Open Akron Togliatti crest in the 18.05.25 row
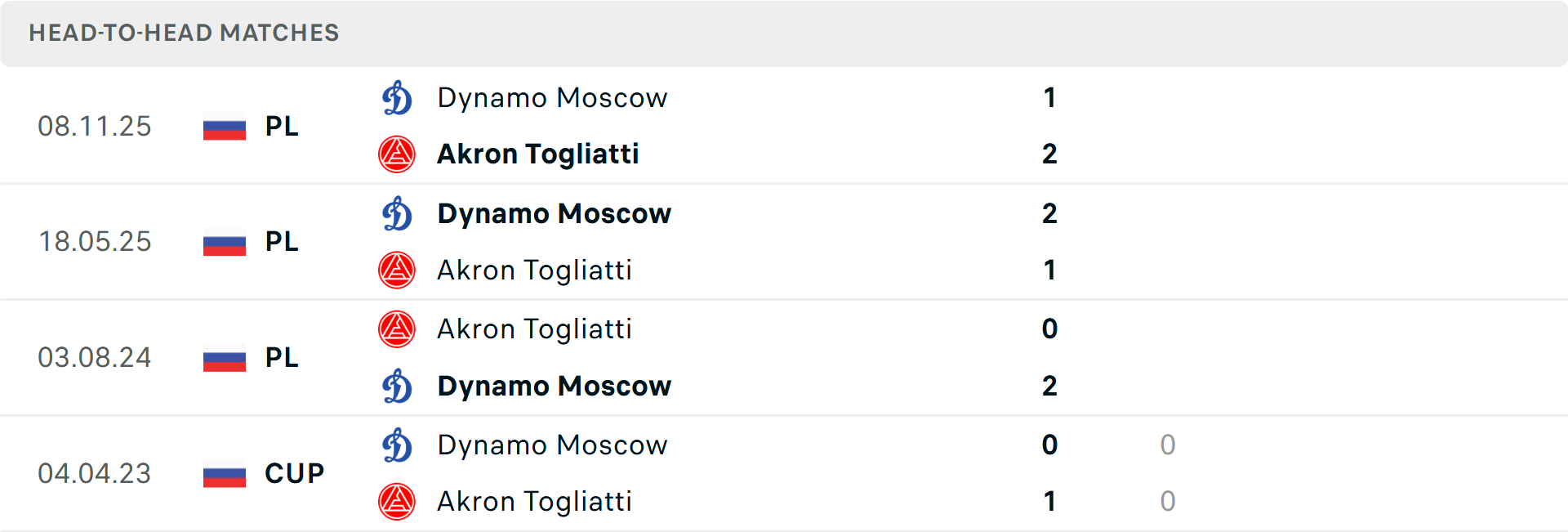This screenshot has height=532, width=1568. 397,270
